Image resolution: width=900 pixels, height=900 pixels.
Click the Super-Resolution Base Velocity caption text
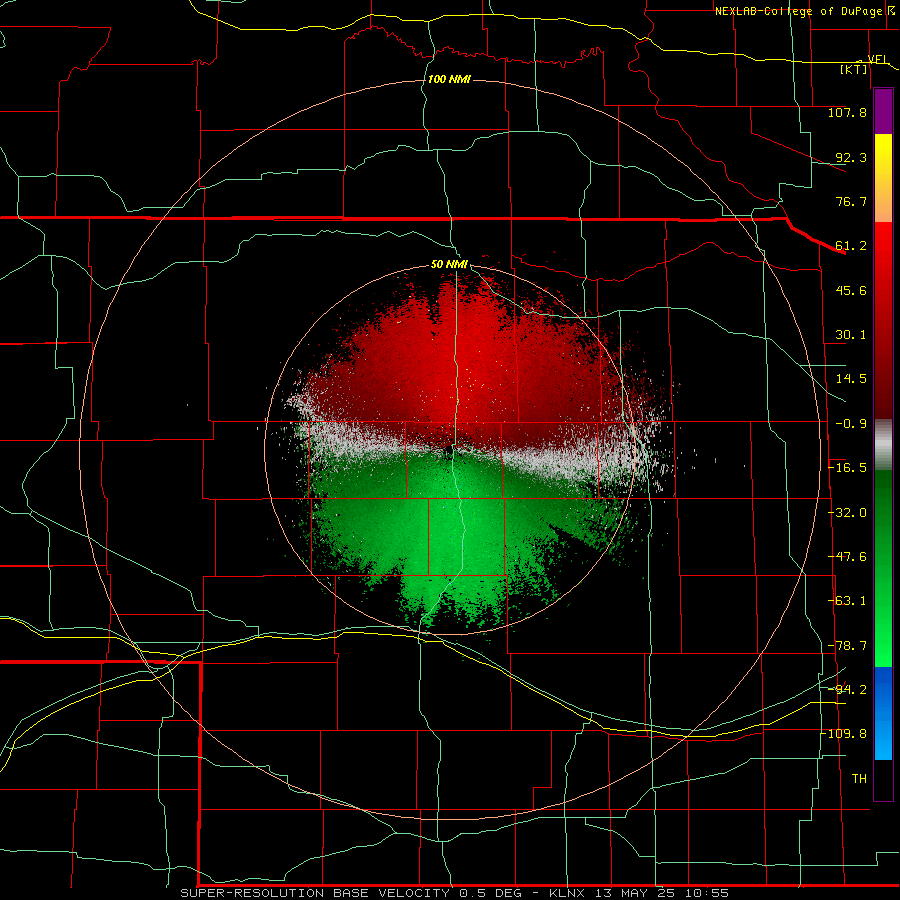455,893
